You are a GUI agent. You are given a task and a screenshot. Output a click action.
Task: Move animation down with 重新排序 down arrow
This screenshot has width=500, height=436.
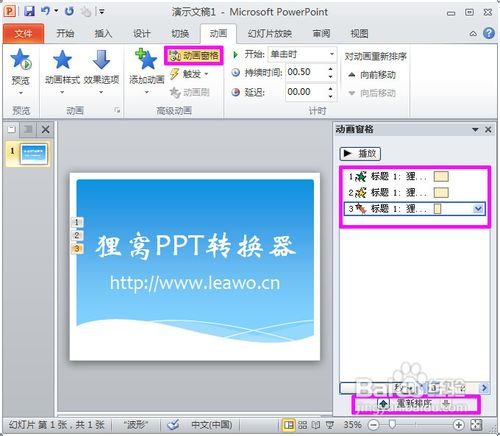point(446,404)
